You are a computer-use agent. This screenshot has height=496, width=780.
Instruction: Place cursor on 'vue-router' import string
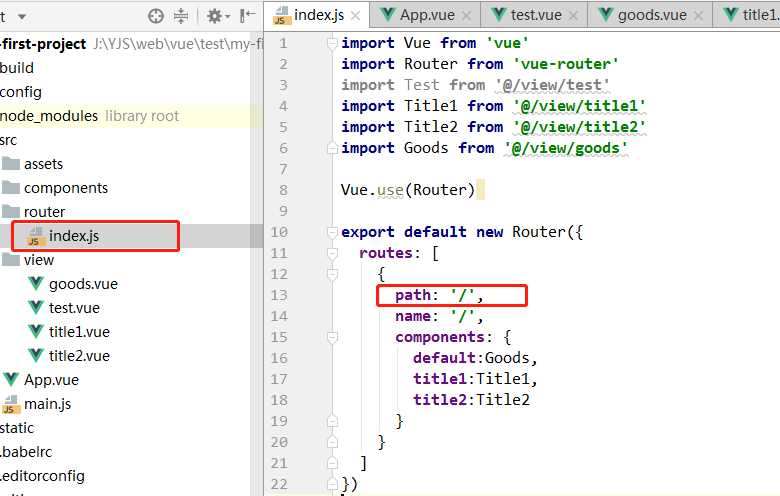click(x=566, y=64)
